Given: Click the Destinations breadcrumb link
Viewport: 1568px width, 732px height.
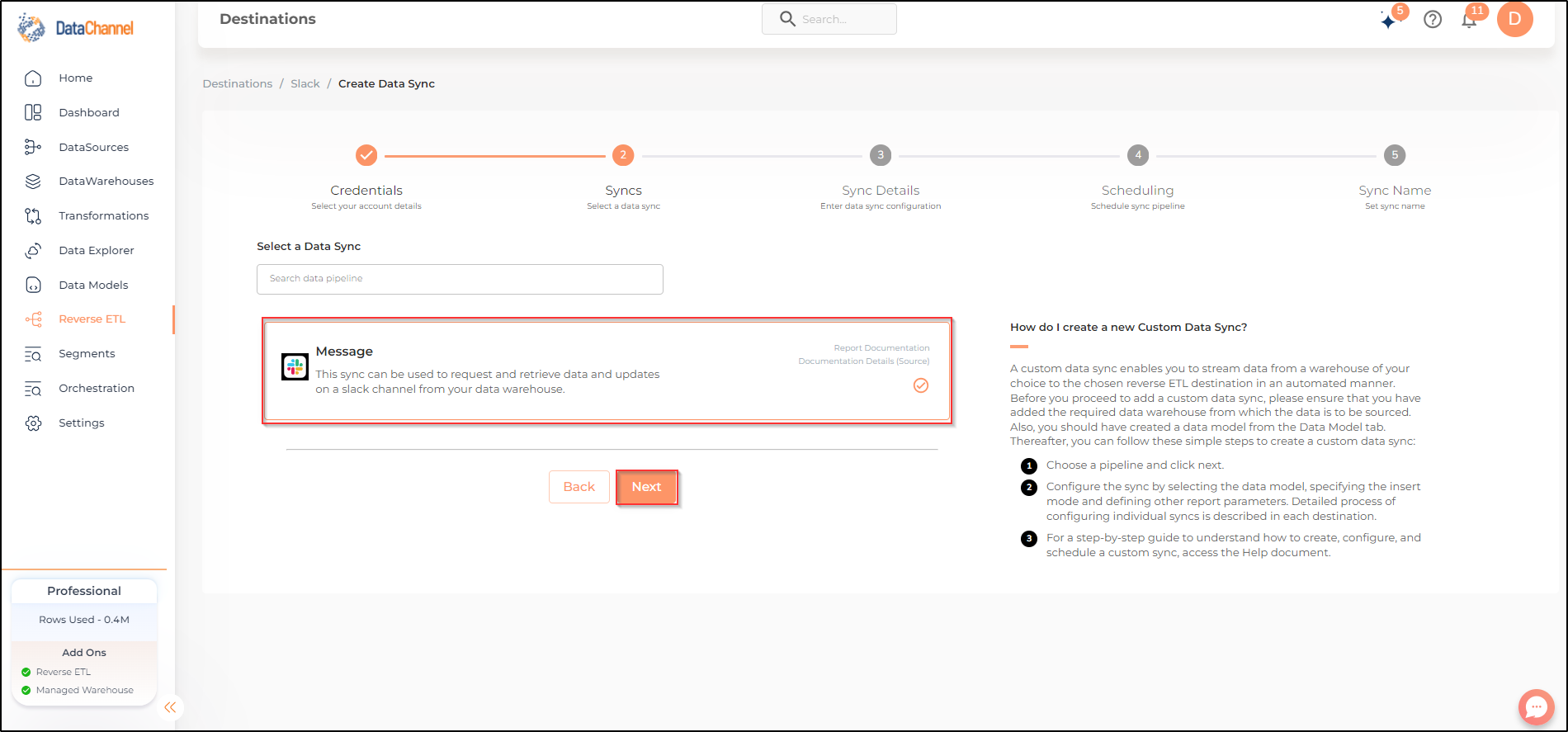Looking at the screenshot, I should [x=238, y=84].
